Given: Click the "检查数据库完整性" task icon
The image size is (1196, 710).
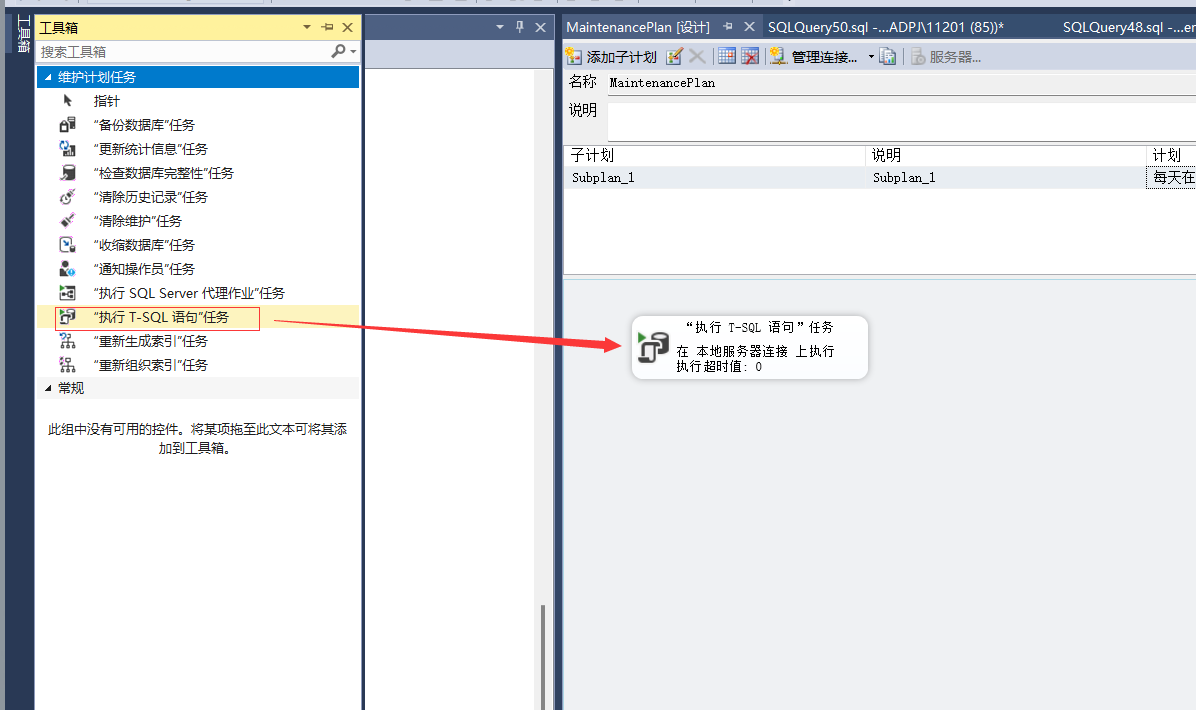Looking at the screenshot, I should [68, 173].
